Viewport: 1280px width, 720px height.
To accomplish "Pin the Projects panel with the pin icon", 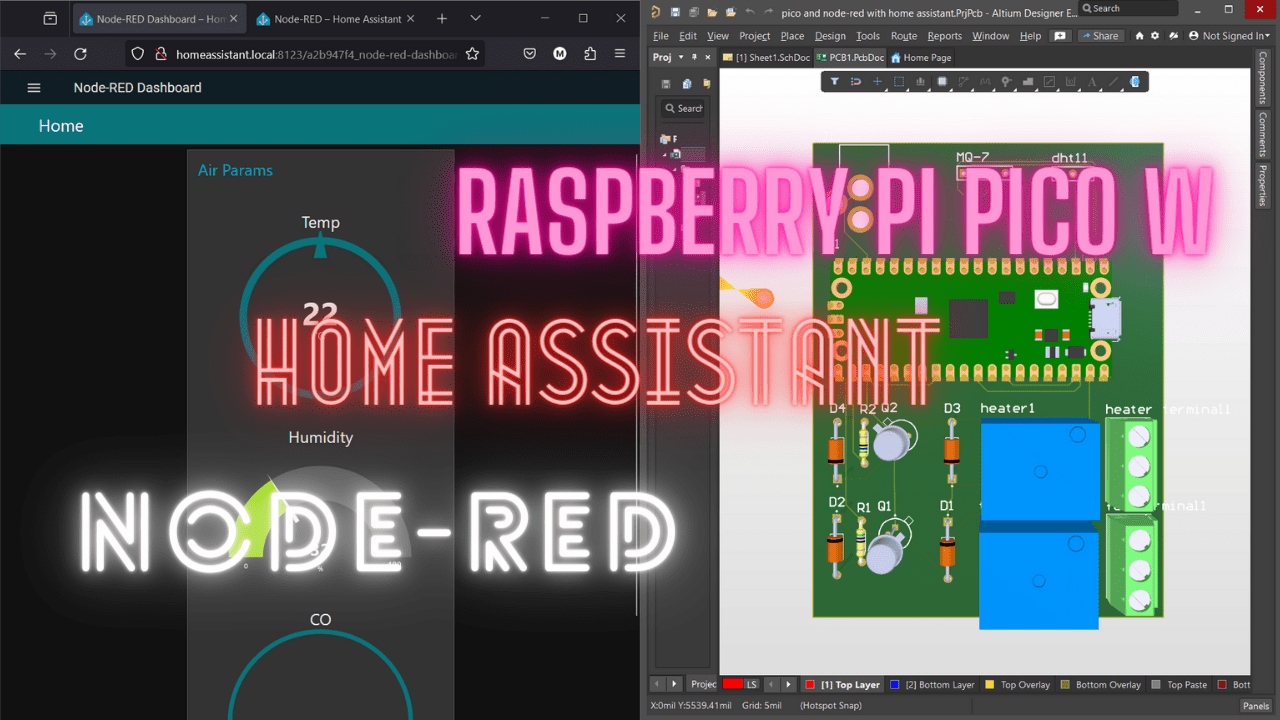I will (693, 58).
